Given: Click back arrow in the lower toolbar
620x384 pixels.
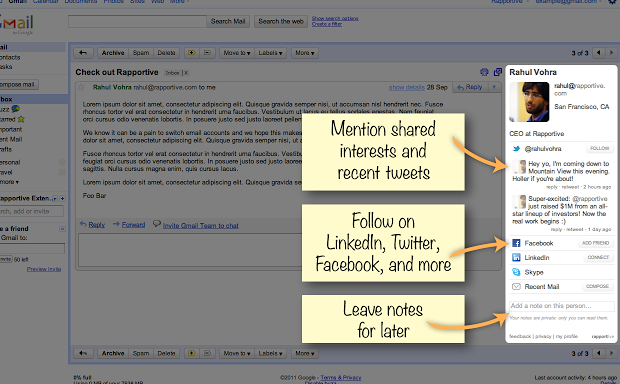Looking at the screenshot, I should 83,353.
